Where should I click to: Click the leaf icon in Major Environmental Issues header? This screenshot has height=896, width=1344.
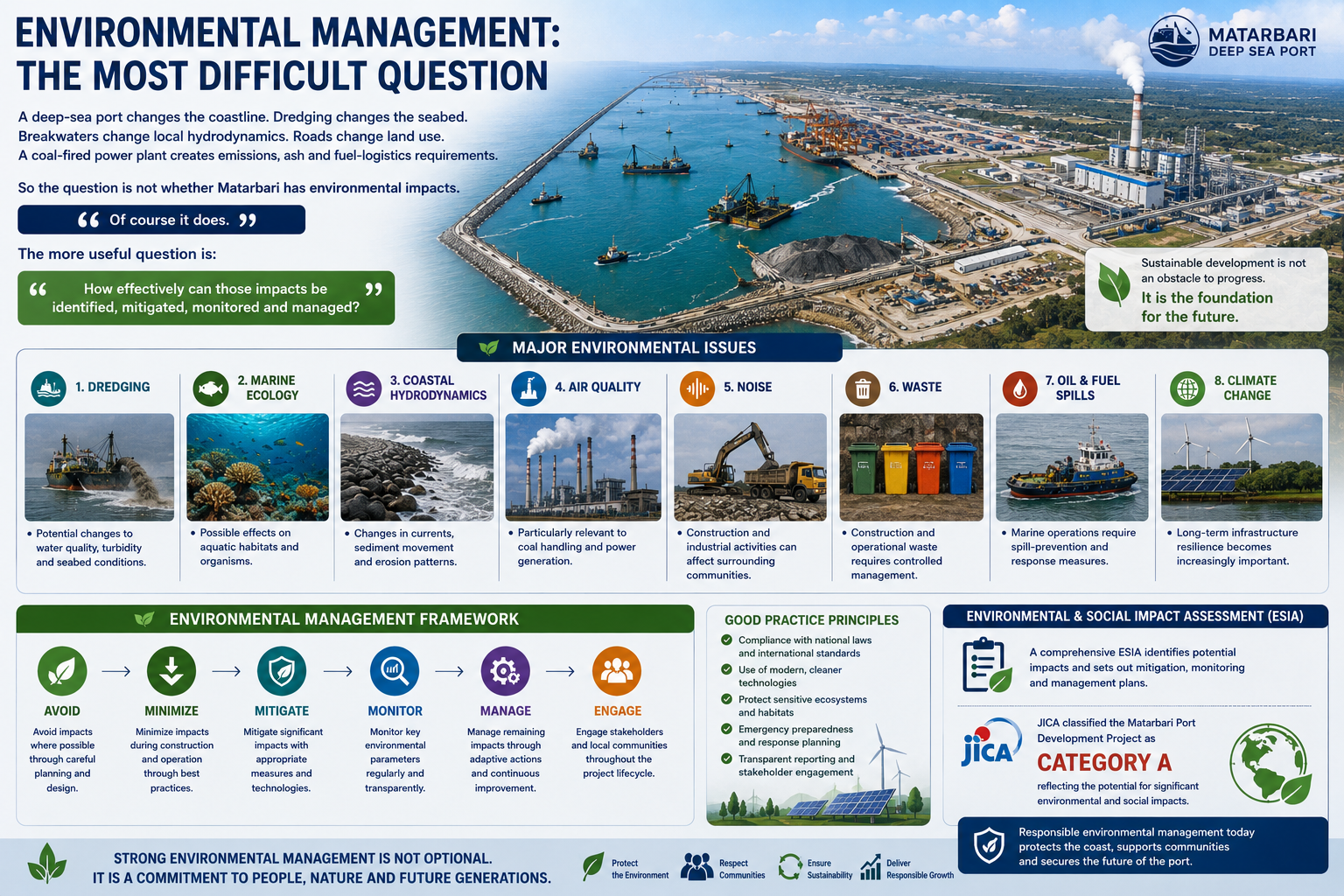[489, 347]
